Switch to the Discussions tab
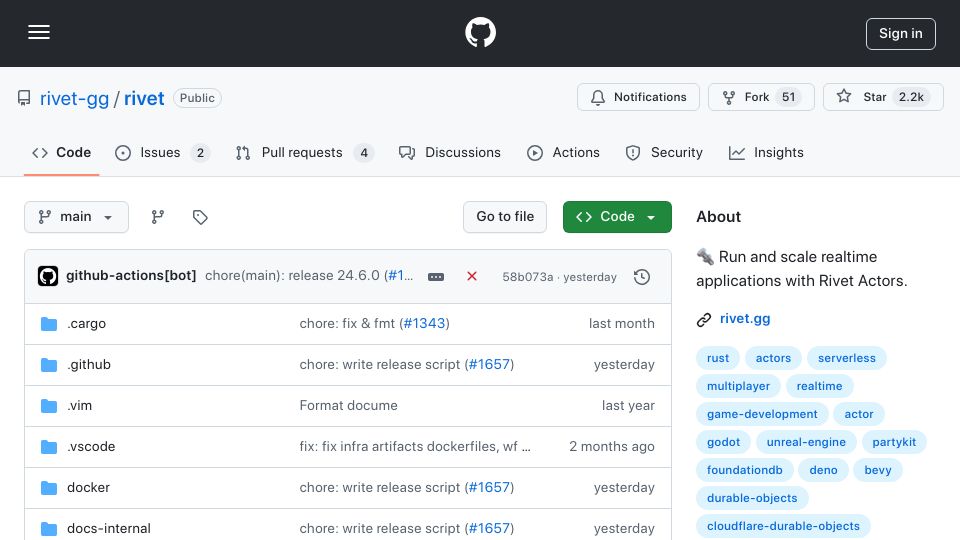This screenshot has width=960, height=540. [449, 152]
